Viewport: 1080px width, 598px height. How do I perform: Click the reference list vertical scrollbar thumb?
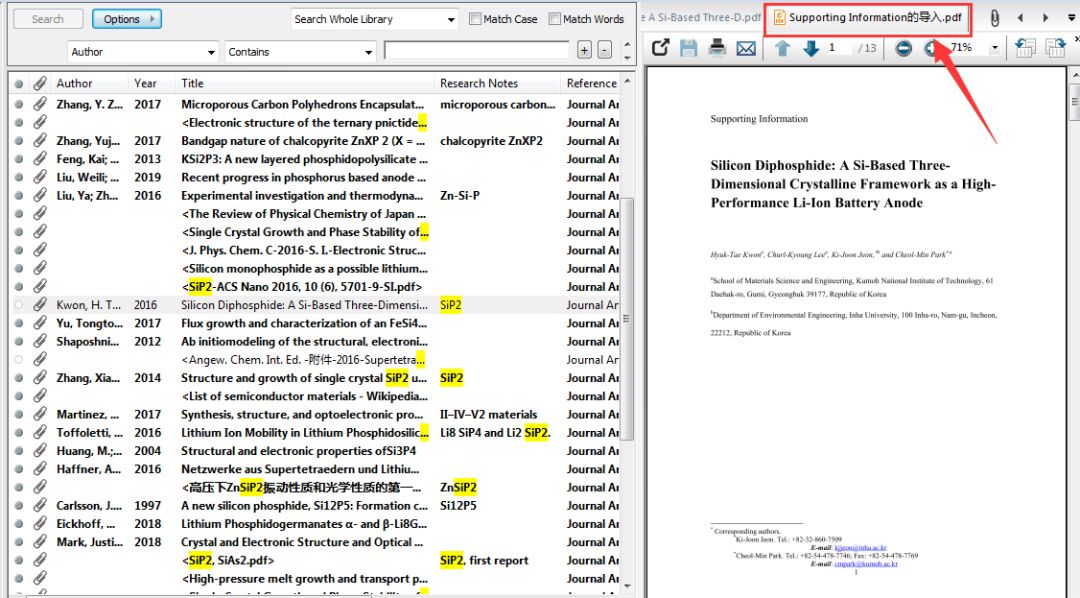tap(627, 318)
